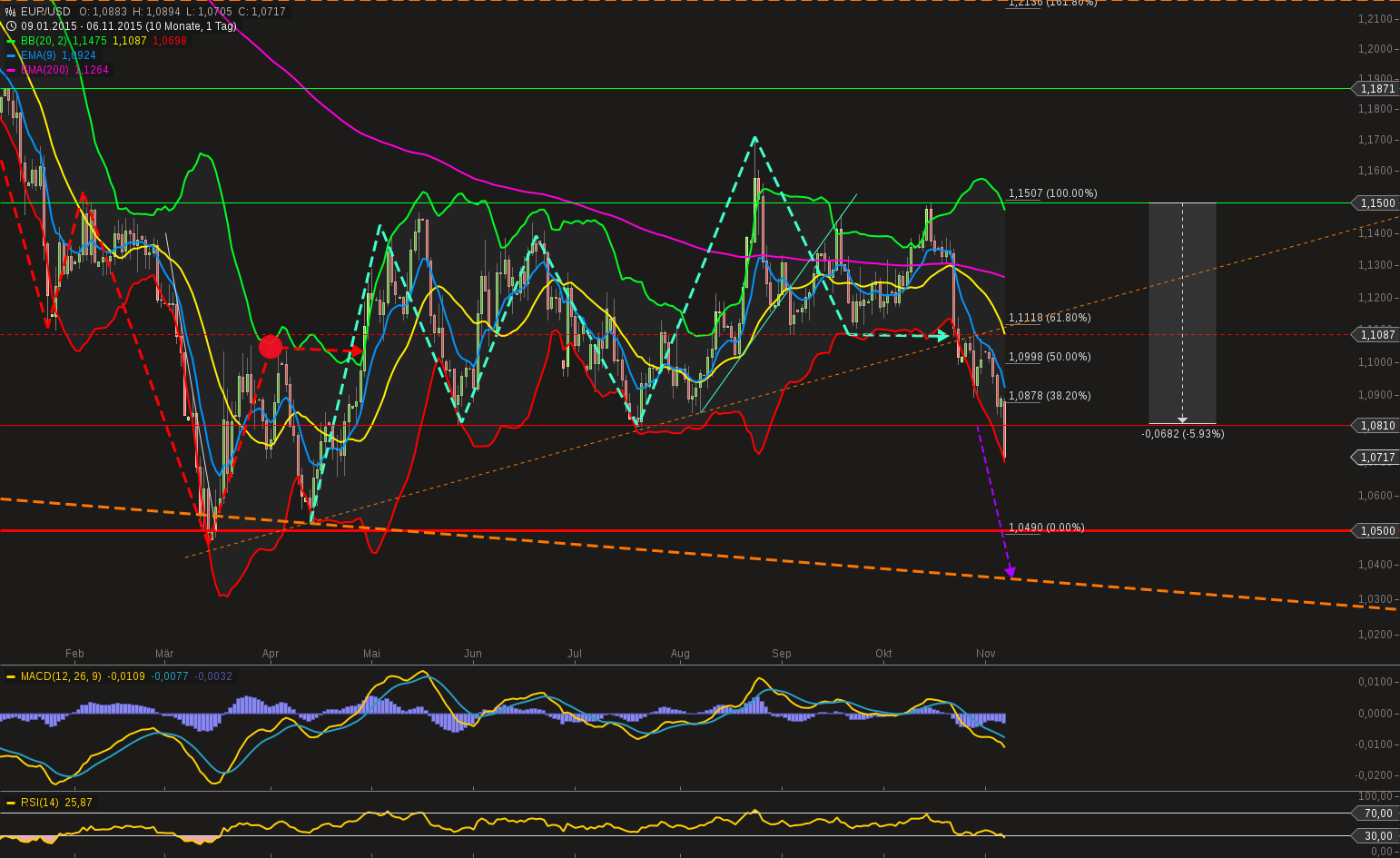
Task: Select the MACD(12, 26, 9) indicator label
Action: click(x=61, y=676)
